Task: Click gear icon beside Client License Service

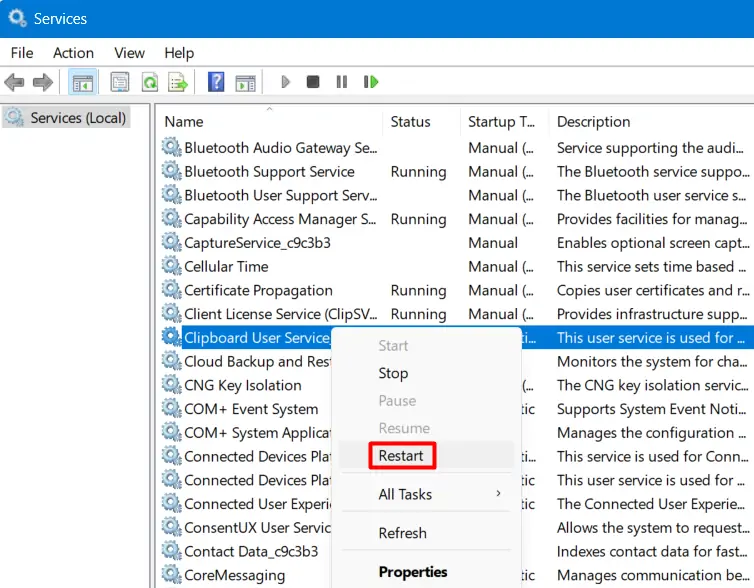Action: (171, 313)
